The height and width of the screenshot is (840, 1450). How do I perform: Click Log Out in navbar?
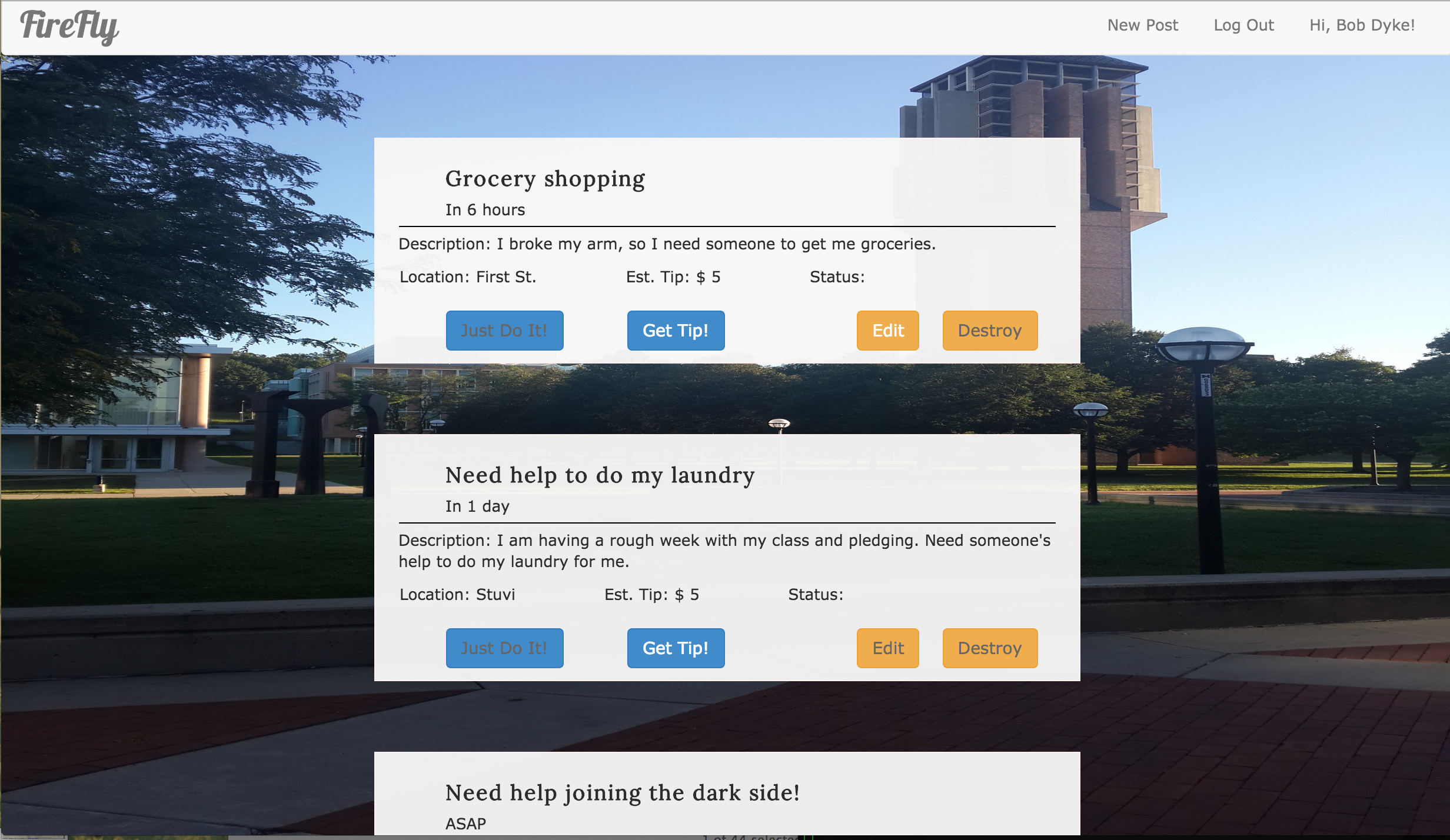[1243, 25]
